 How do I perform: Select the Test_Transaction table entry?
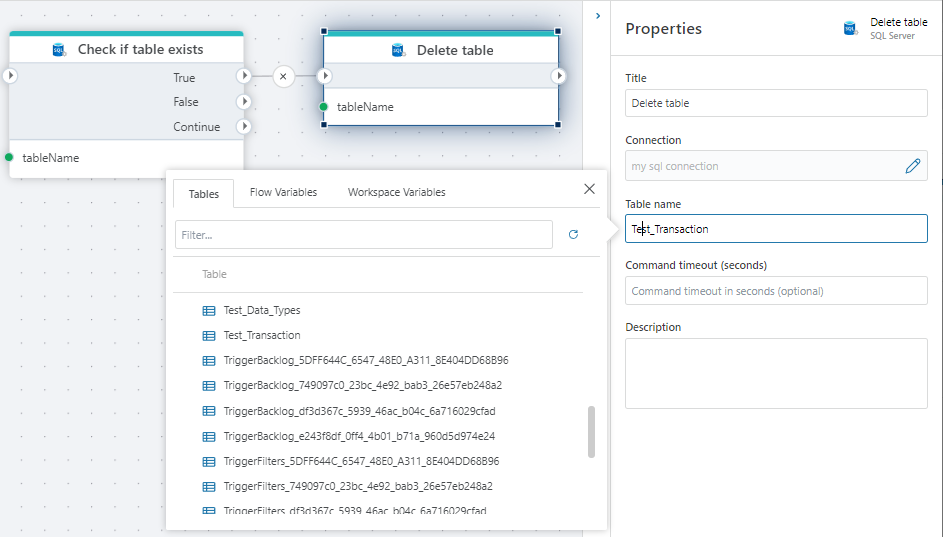(x=261, y=336)
